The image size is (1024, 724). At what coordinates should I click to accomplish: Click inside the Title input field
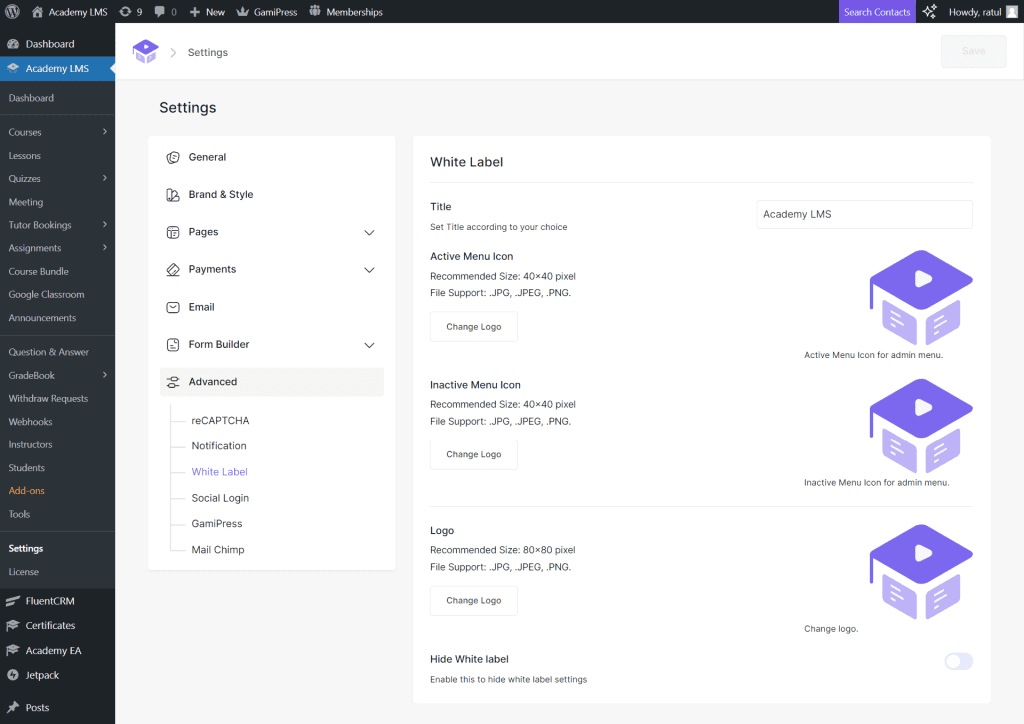click(863, 214)
